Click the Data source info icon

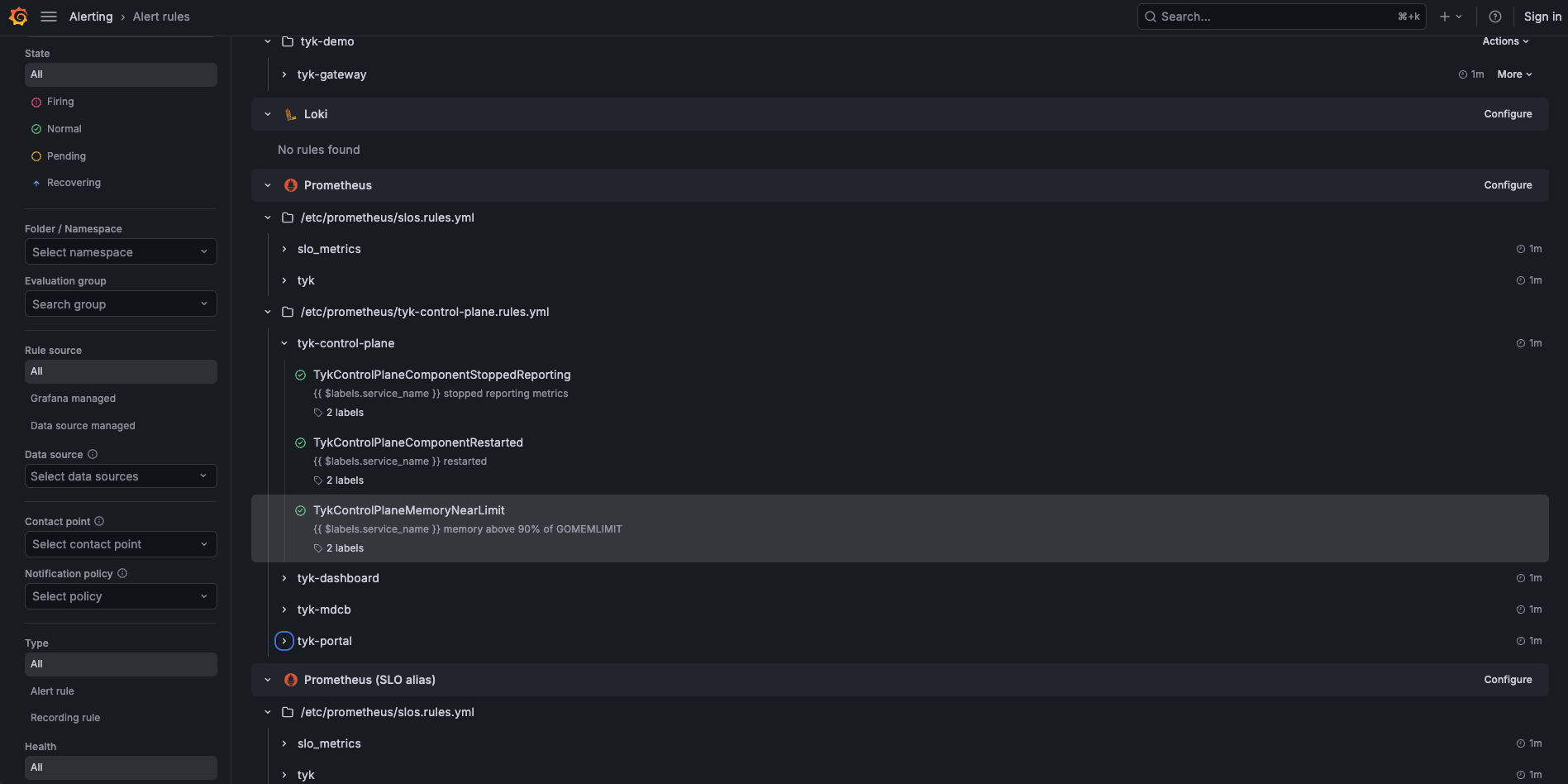pos(93,454)
